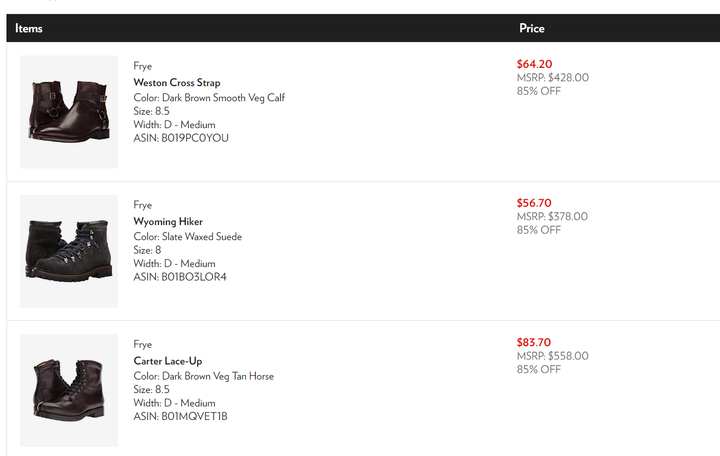Screen dimensions: 720x456
Task: Click the $56.70 sale price
Action: click(534, 203)
